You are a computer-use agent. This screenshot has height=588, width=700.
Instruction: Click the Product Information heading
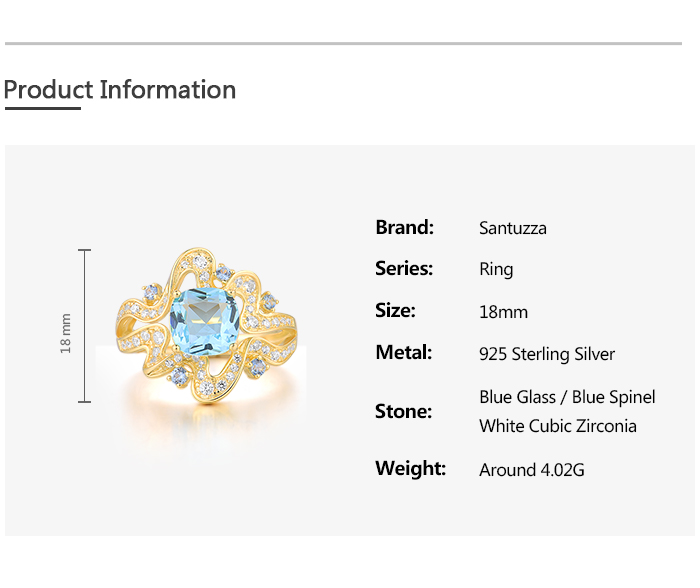pyautogui.click(x=120, y=90)
